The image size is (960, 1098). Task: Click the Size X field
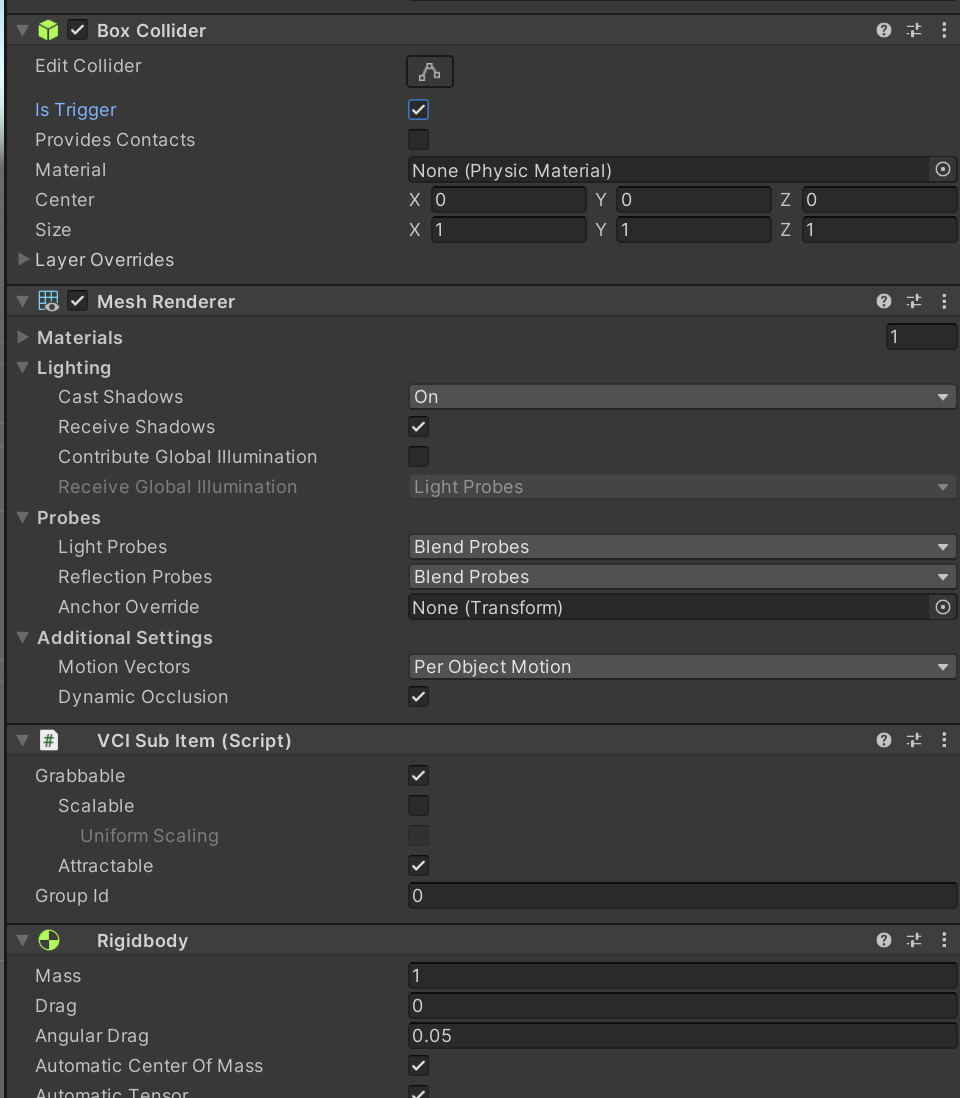click(x=508, y=230)
